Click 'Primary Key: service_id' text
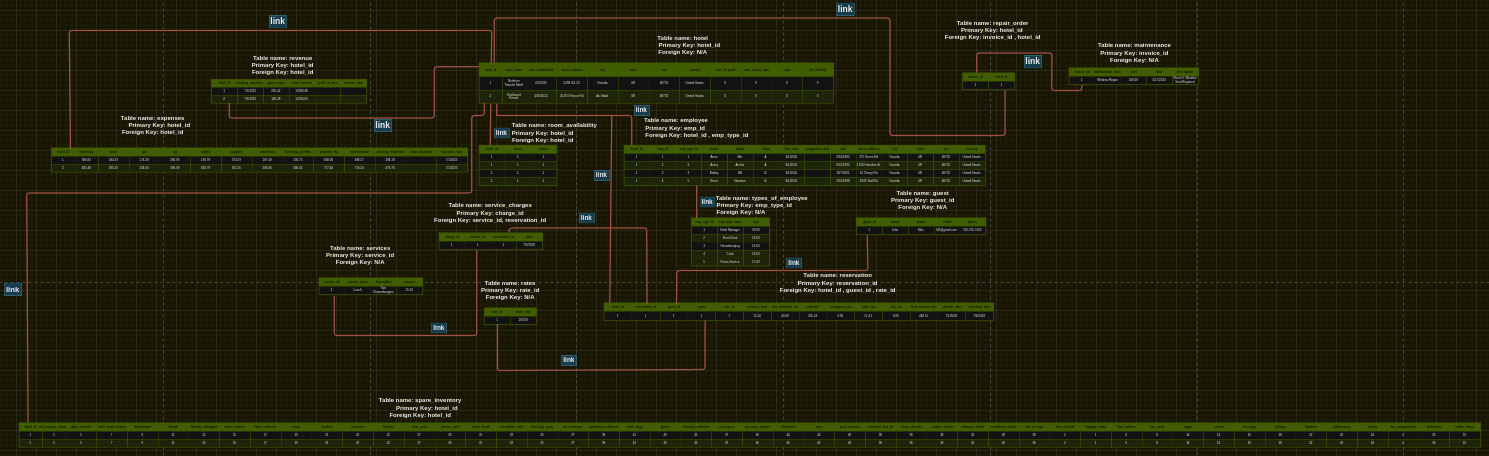This screenshot has width=1489, height=456. pos(360,255)
